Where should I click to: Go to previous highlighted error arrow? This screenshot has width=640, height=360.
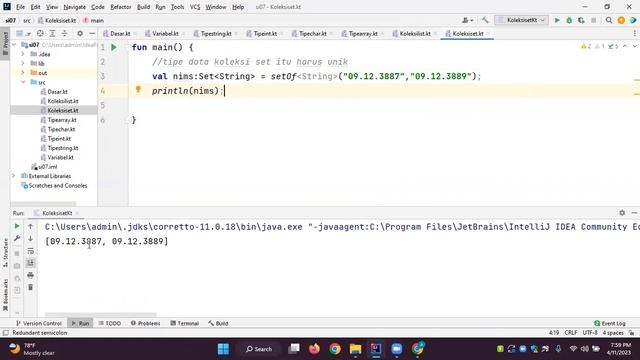click(x=625, y=47)
